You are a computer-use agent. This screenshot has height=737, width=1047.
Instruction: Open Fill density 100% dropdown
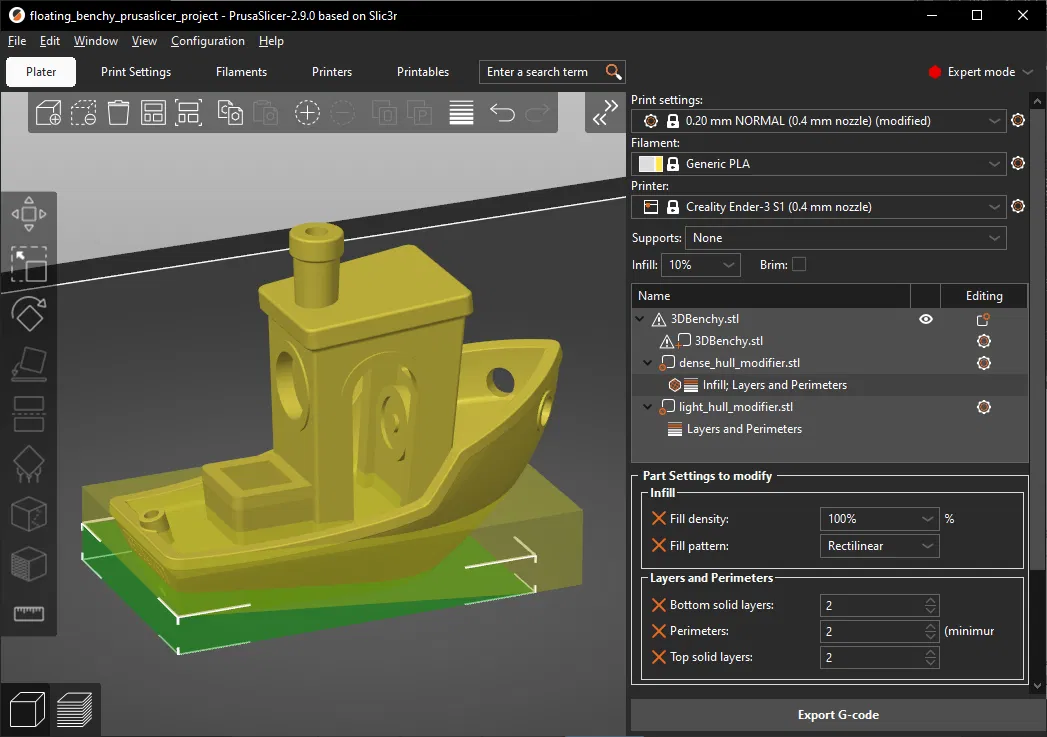pos(879,519)
